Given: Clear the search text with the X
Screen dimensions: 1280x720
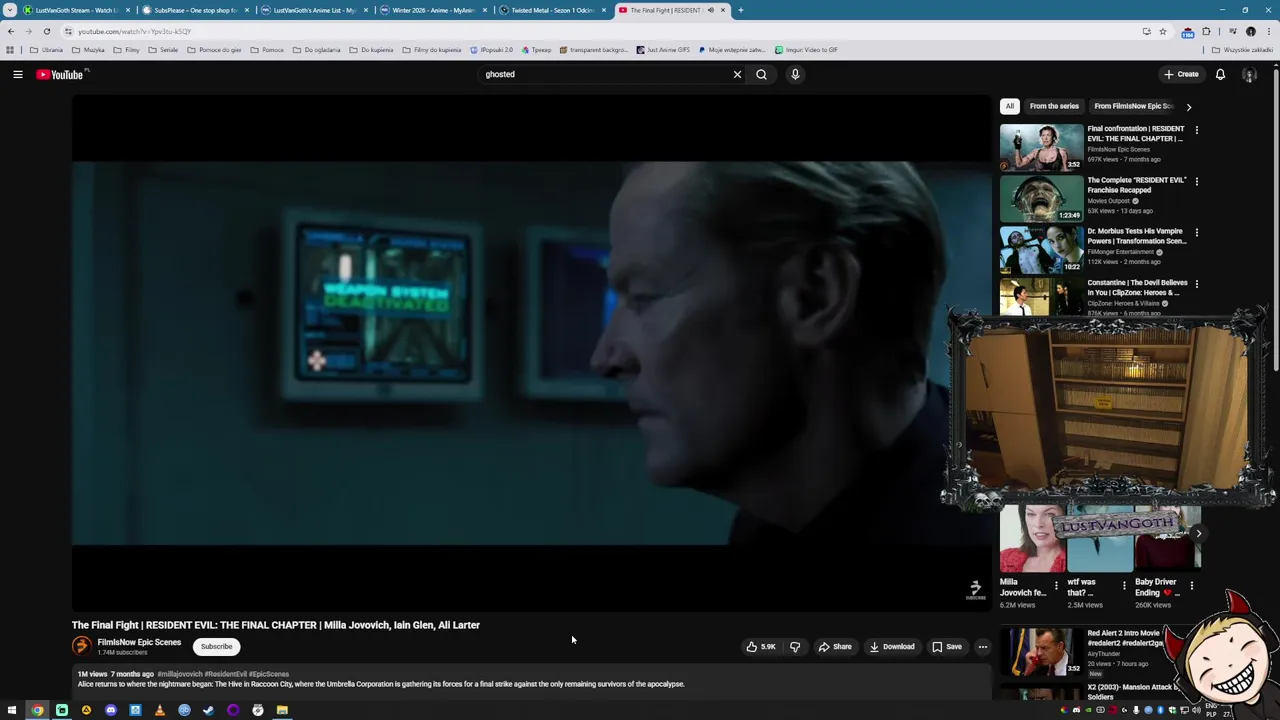Looking at the screenshot, I should 737,74.
